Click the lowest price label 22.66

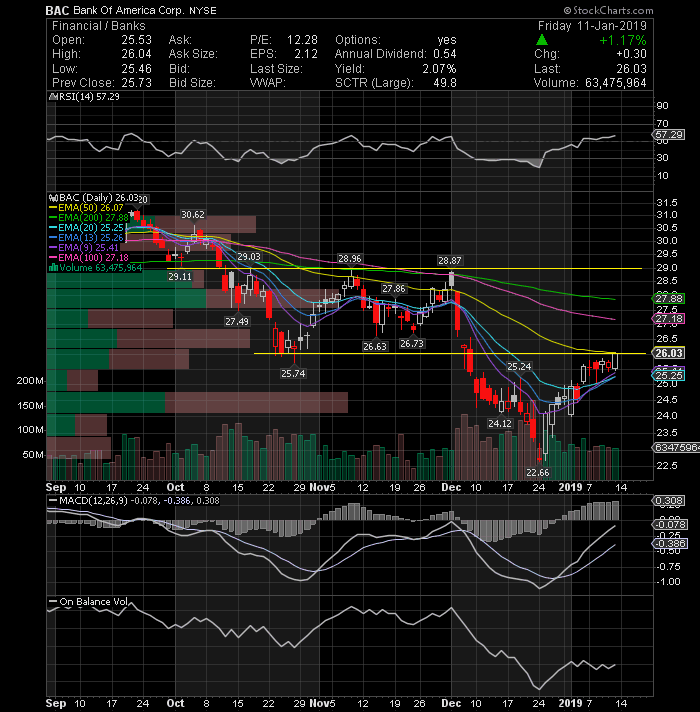pyautogui.click(x=537, y=473)
